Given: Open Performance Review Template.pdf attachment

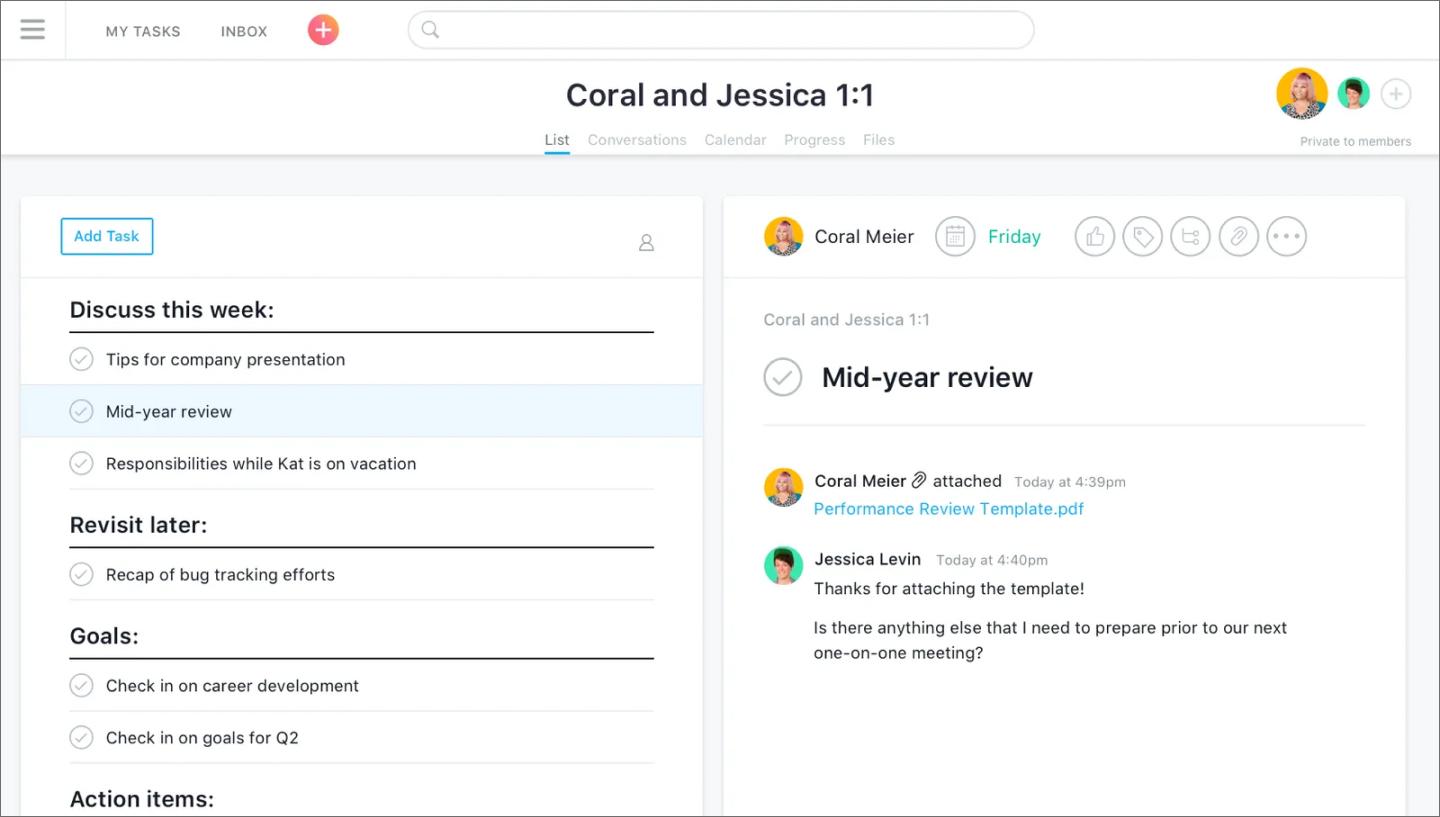Looking at the screenshot, I should pos(949,509).
